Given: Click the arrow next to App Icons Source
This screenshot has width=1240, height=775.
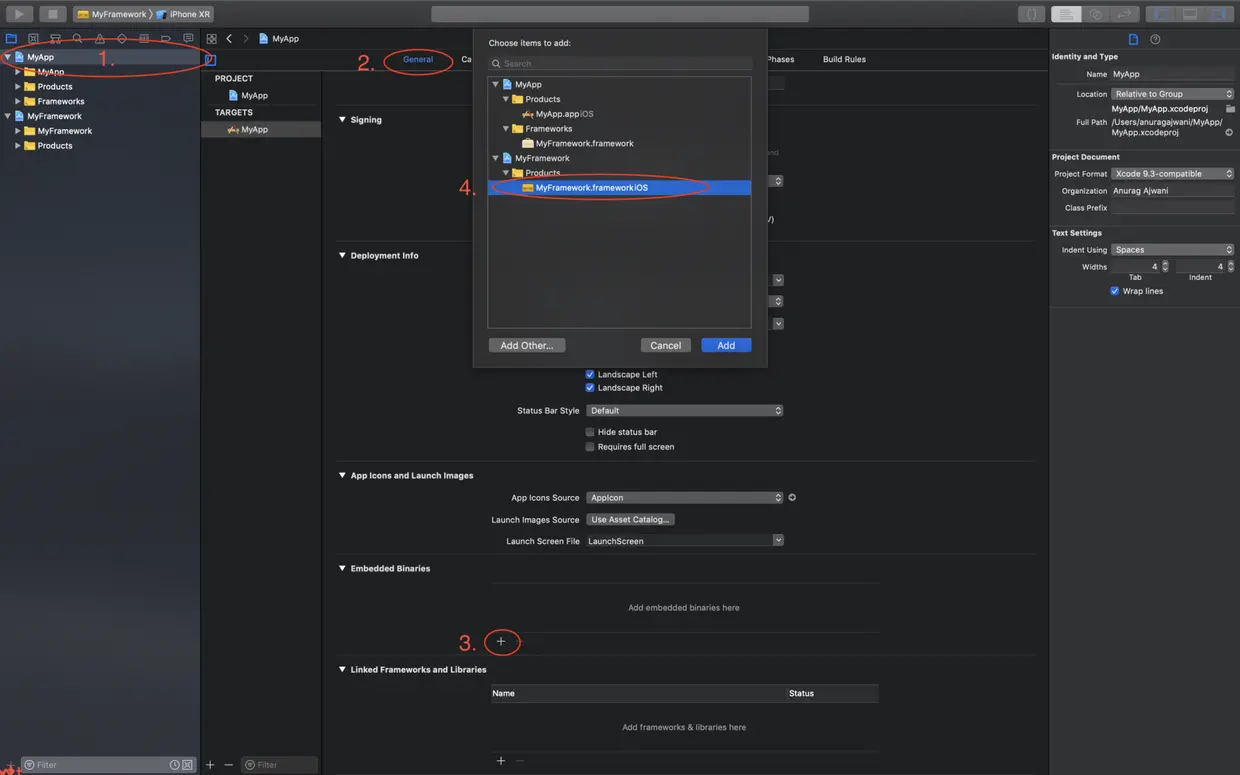Looking at the screenshot, I should click(792, 497).
